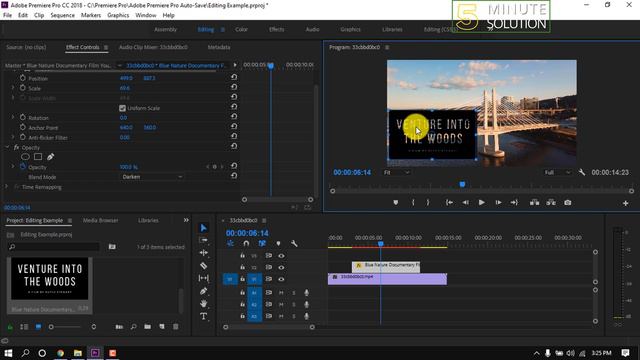Uncheck the Uniform Scale checkbox
The width and height of the screenshot is (640, 360).
pos(122,108)
